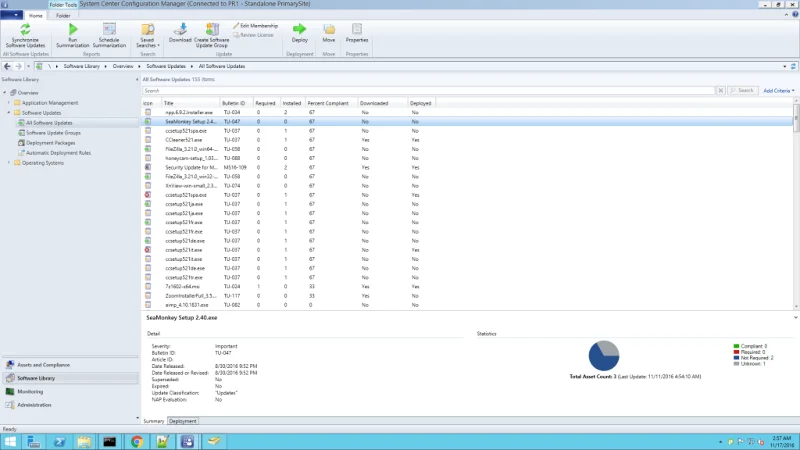This screenshot has height=450, width=800.
Task: Open the command prompt taskbar icon
Action: (110, 441)
